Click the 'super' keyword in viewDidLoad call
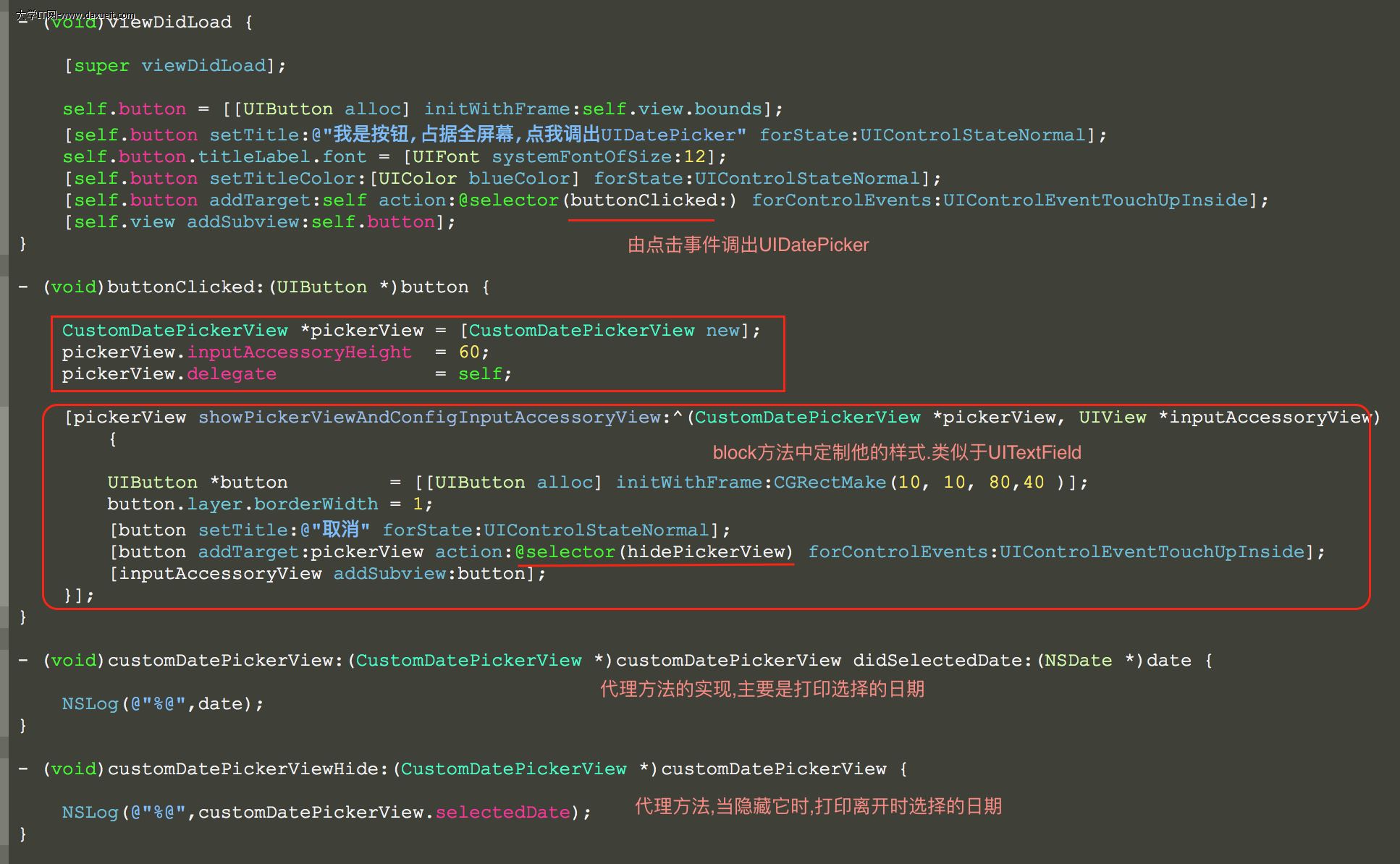Screen dimensions: 1400x864 101,66
